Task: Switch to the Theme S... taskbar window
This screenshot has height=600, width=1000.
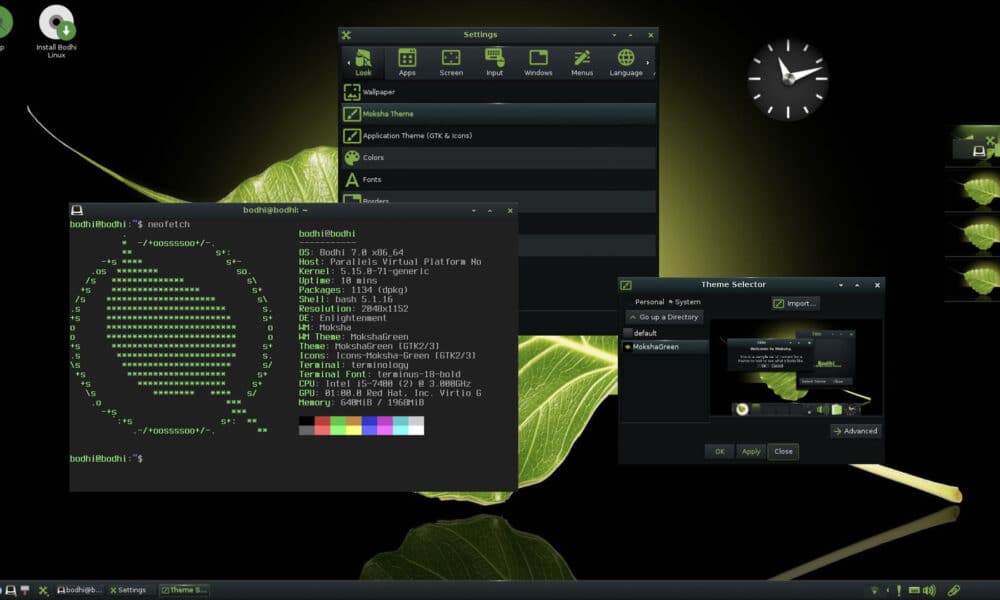Action: coord(184,590)
